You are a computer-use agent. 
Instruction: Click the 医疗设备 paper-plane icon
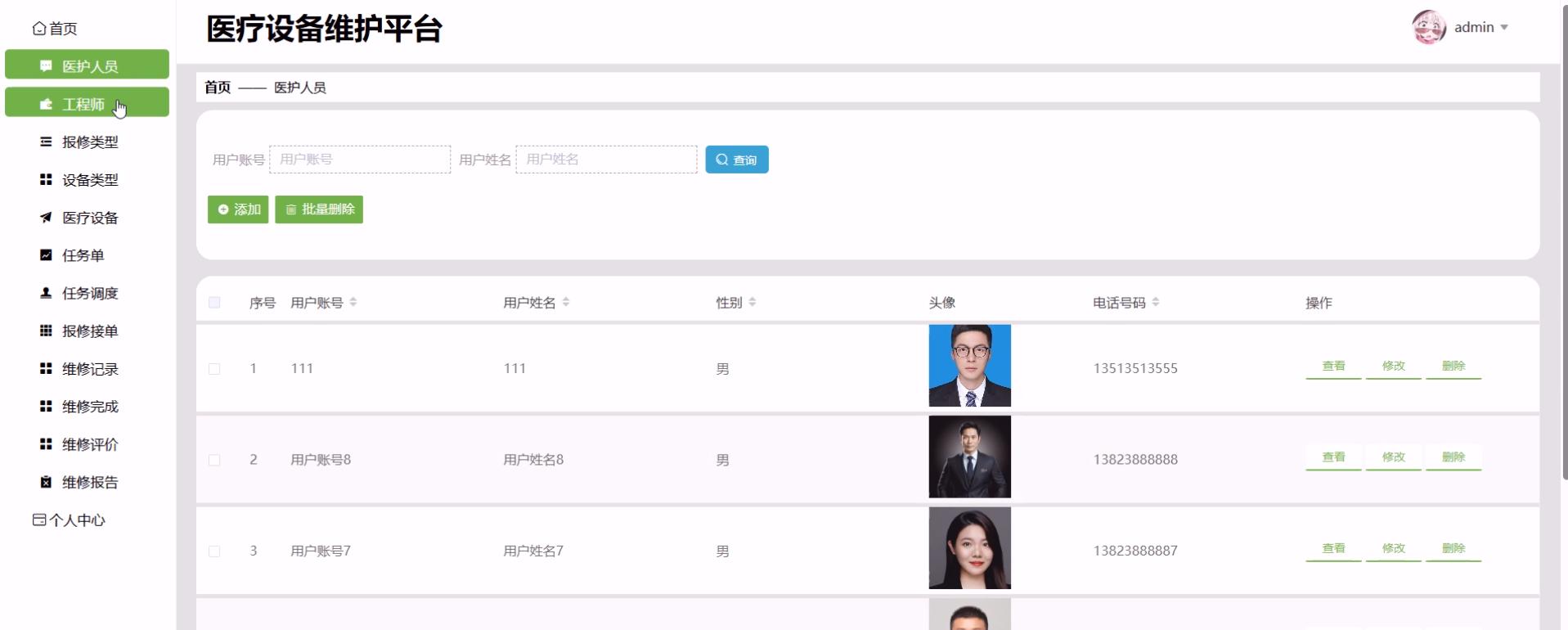pos(46,218)
